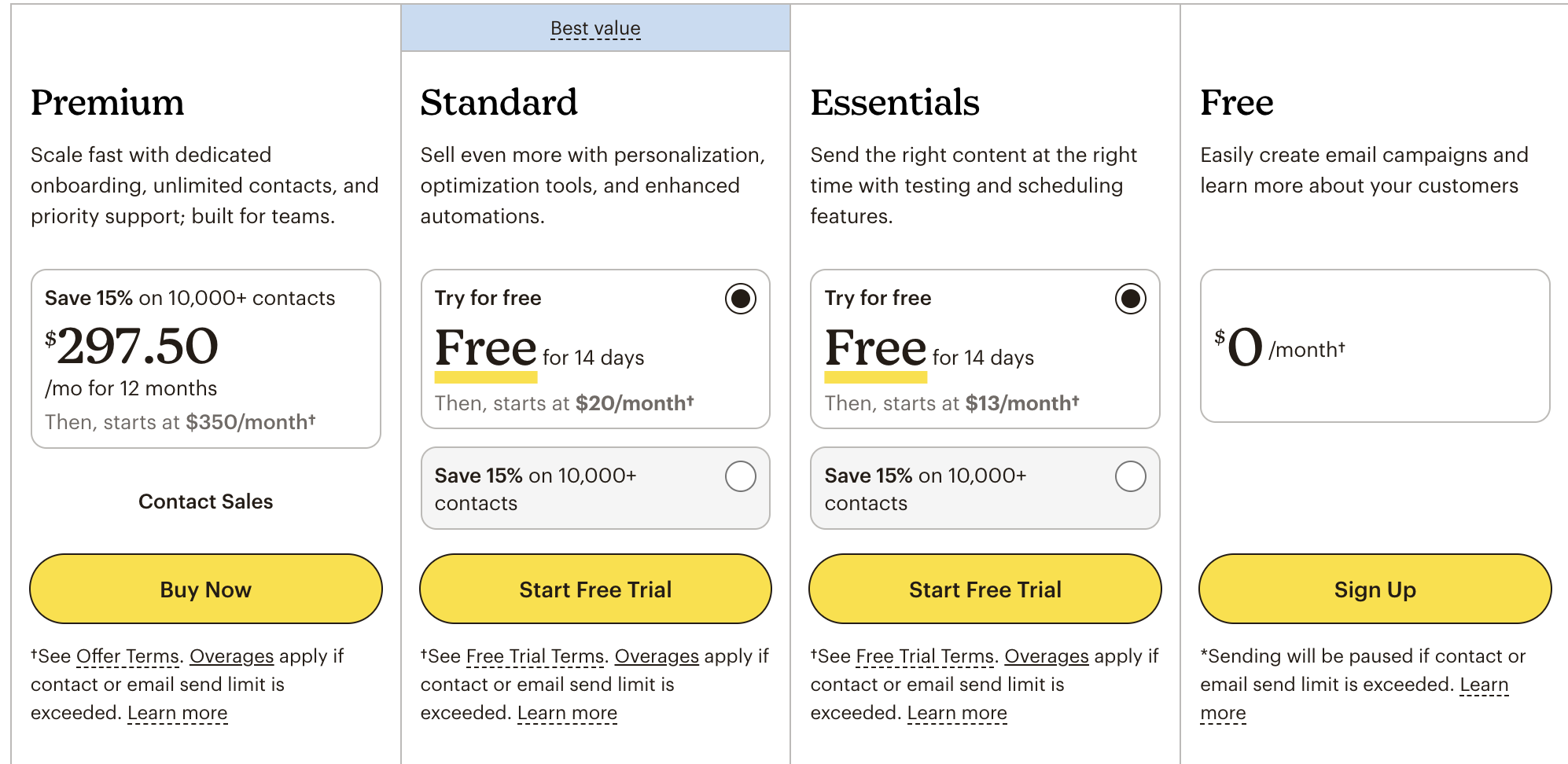Click Learn more under Standard plan
This screenshot has height=764, width=1568.
tap(567, 713)
